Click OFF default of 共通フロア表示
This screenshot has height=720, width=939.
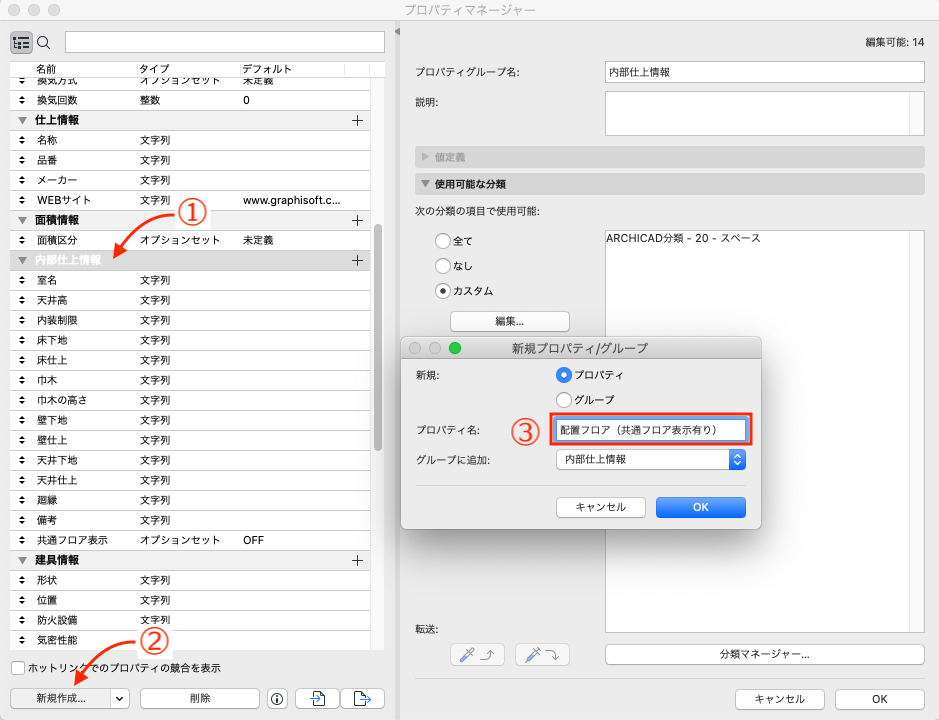coord(253,540)
